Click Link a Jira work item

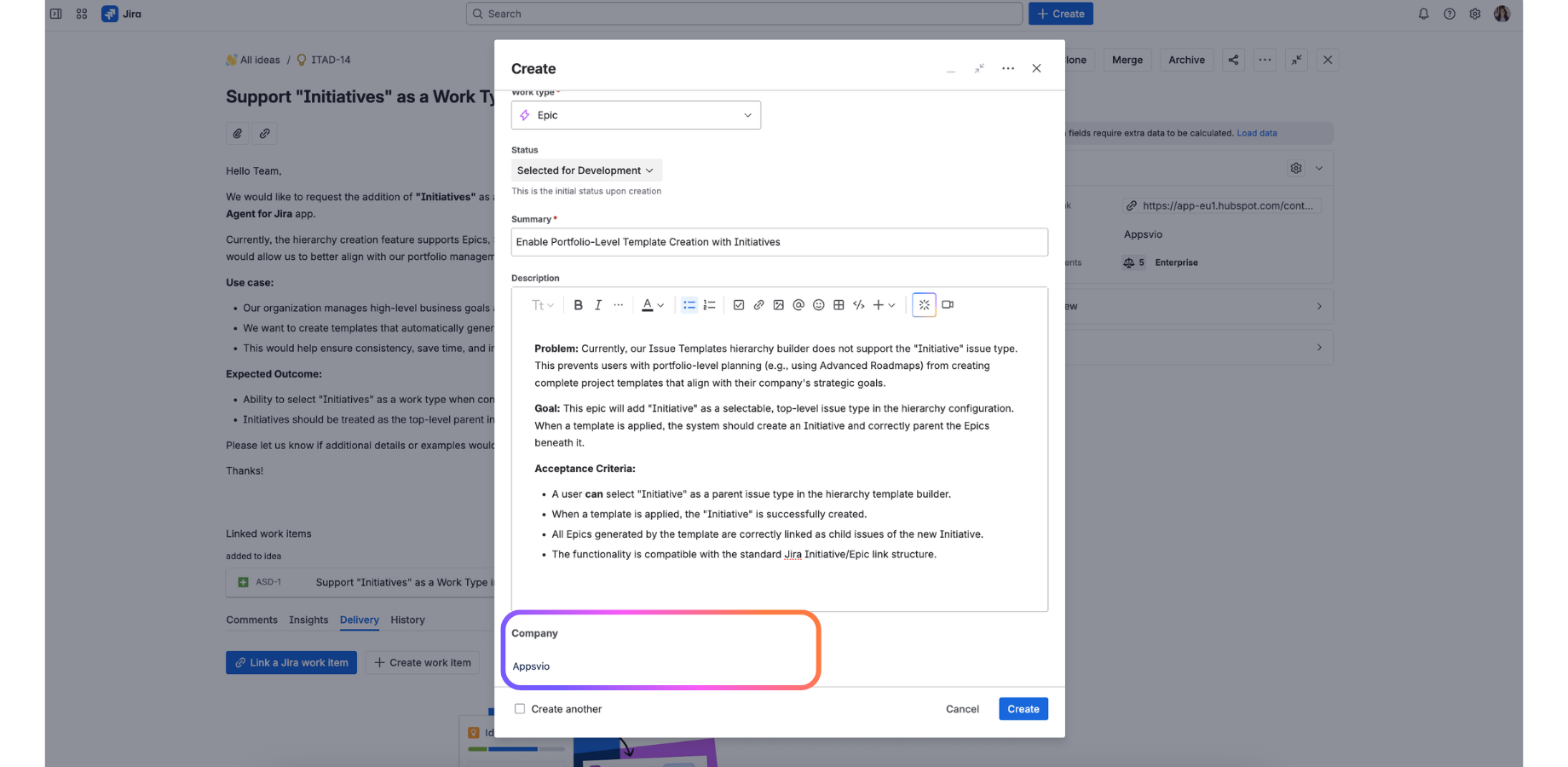click(x=291, y=662)
